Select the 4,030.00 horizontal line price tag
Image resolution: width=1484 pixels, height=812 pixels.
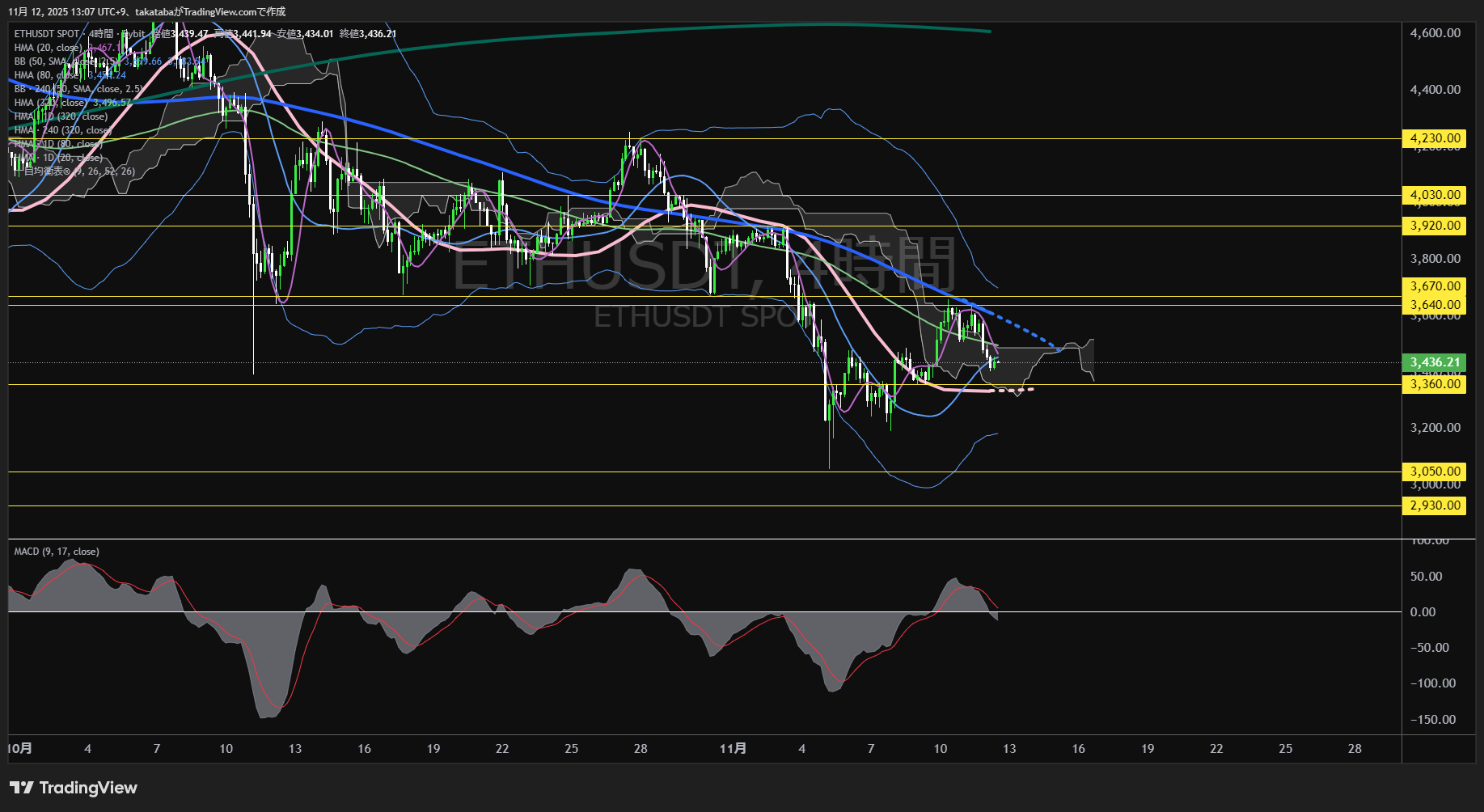click(x=1435, y=195)
